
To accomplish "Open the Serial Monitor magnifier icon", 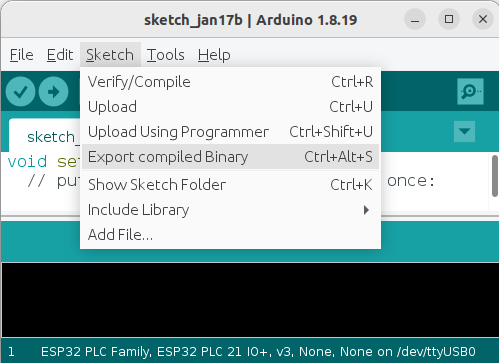I will click(470, 91).
